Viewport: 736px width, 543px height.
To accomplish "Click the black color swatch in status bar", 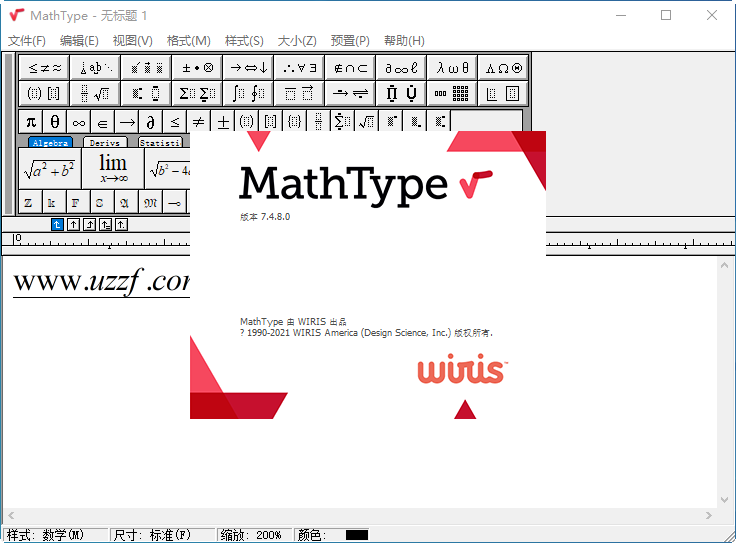I will [x=357, y=535].
